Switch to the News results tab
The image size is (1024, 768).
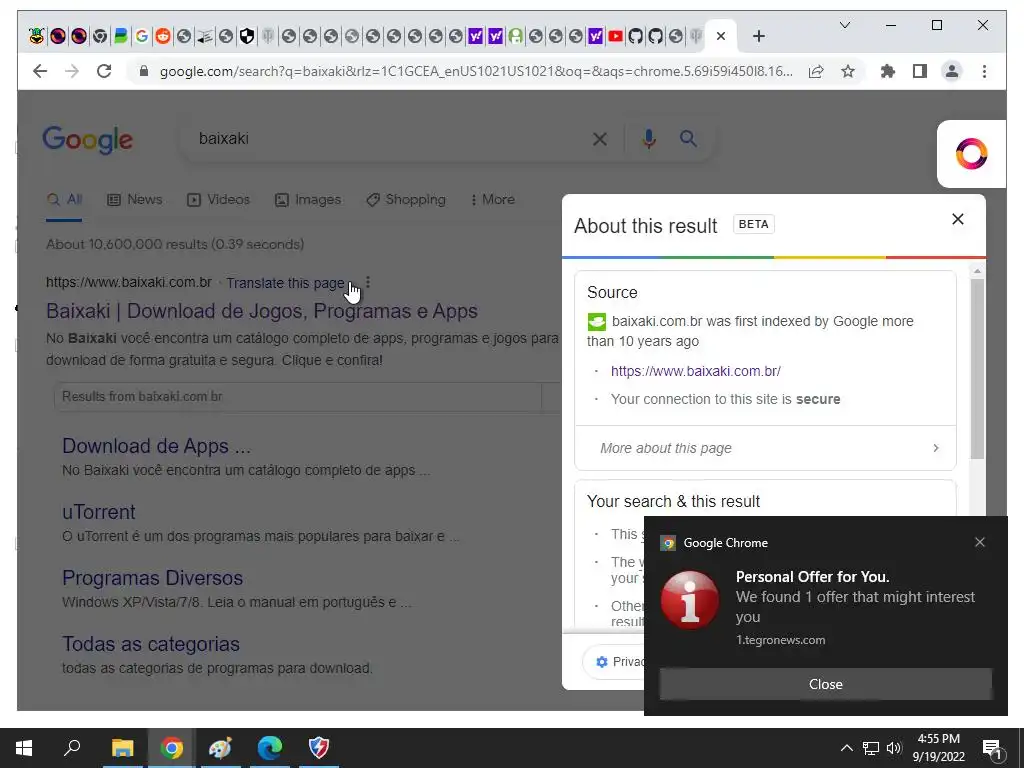coord(135,199)
